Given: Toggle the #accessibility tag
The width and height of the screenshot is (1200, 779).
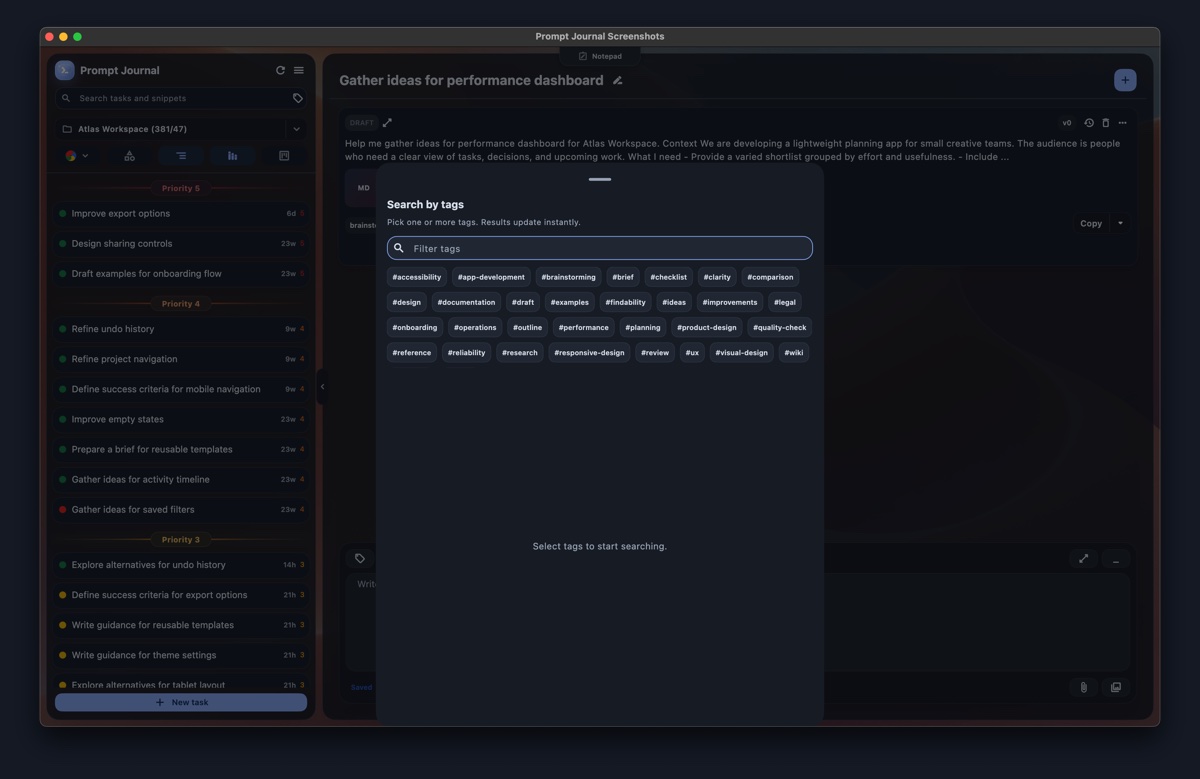Looking at the screenshot, I should coord(417,277).
